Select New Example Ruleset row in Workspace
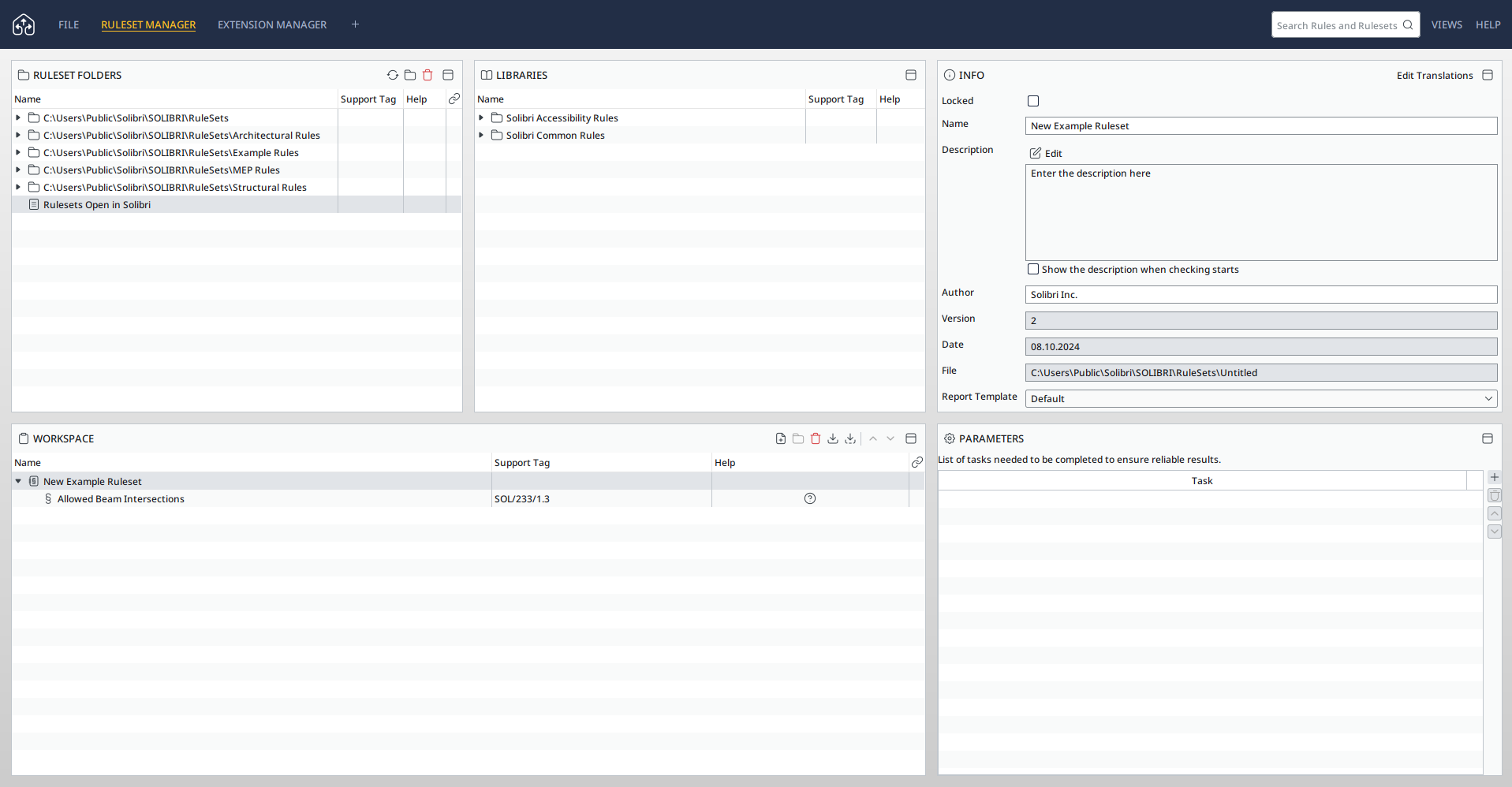1512x787 pixels. (469, 481)
